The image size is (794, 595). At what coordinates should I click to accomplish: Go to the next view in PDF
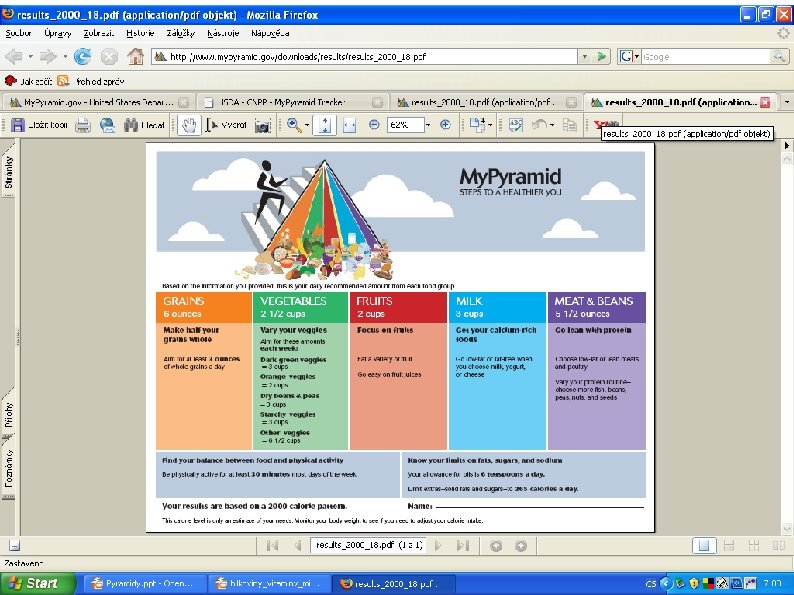(521, 545)
